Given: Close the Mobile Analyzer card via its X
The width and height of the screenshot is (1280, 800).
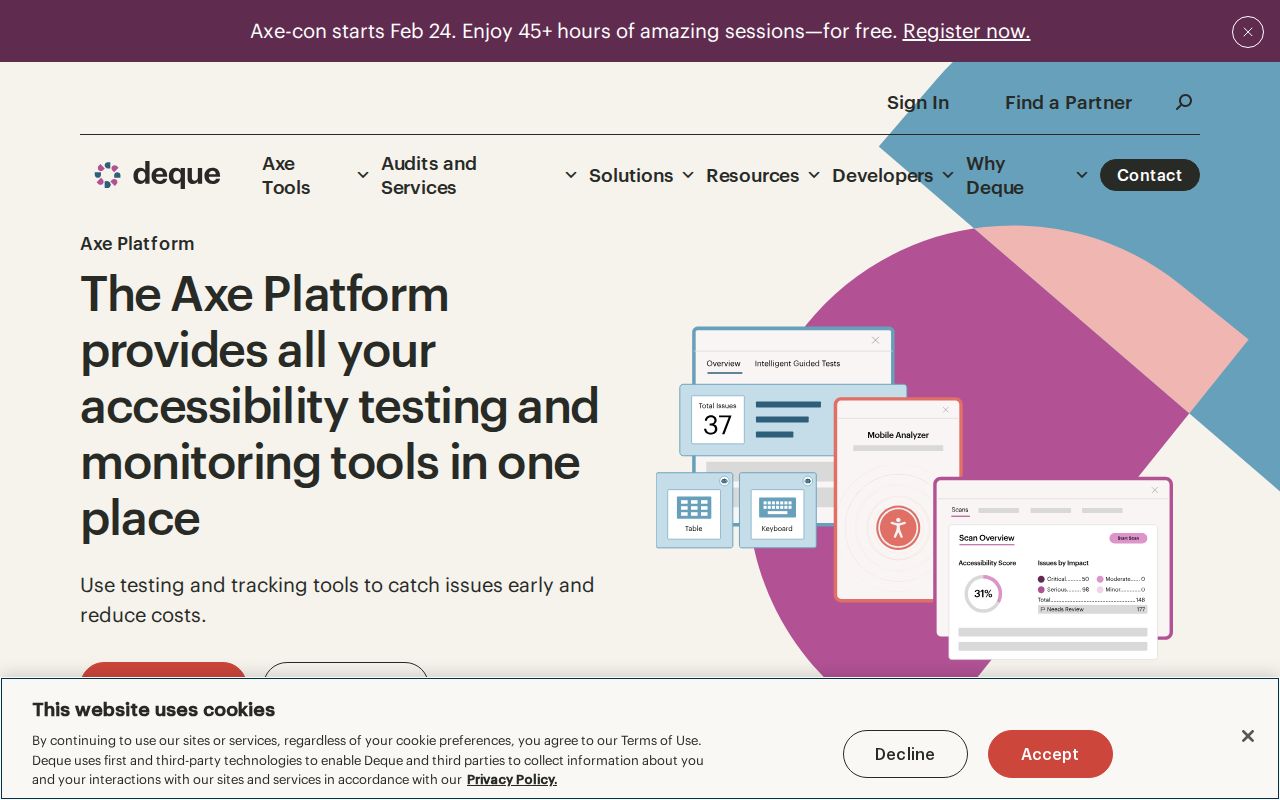Looking at the screenshot, I should 945,410.
